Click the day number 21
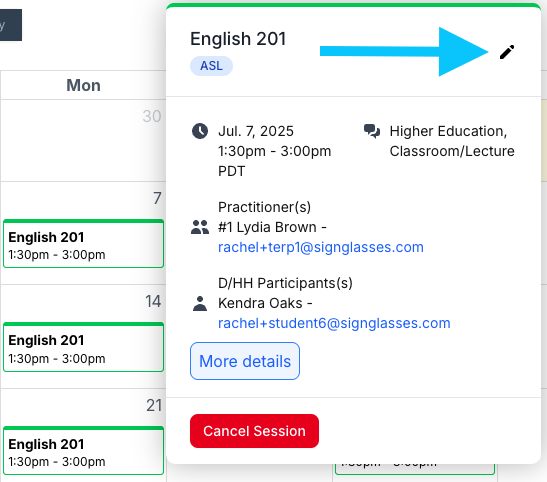Image resolution: width=547 pixels, height=482 pixels. tap(154, 405)
